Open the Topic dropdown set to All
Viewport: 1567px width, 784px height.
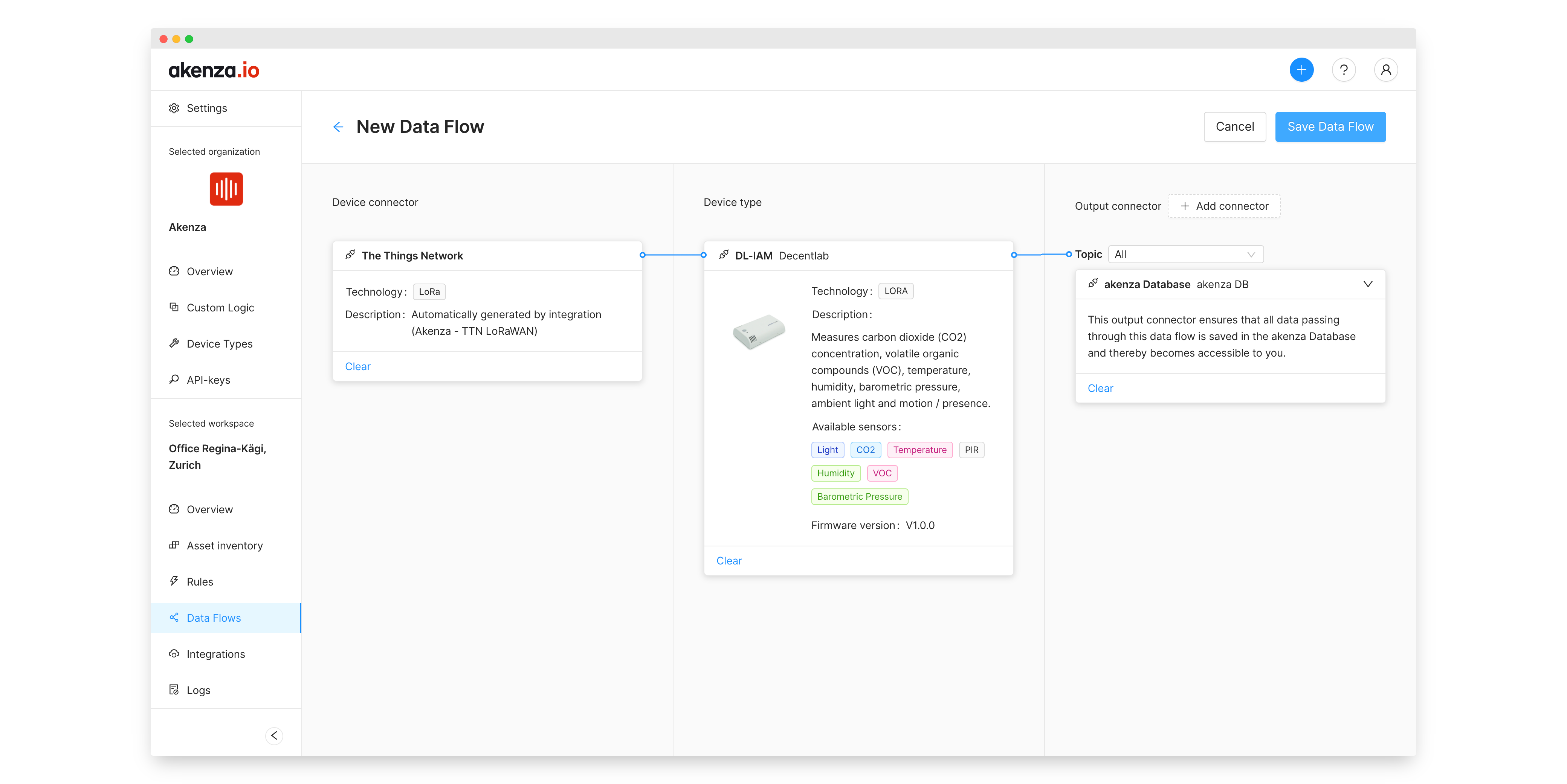coord(1185,254)
